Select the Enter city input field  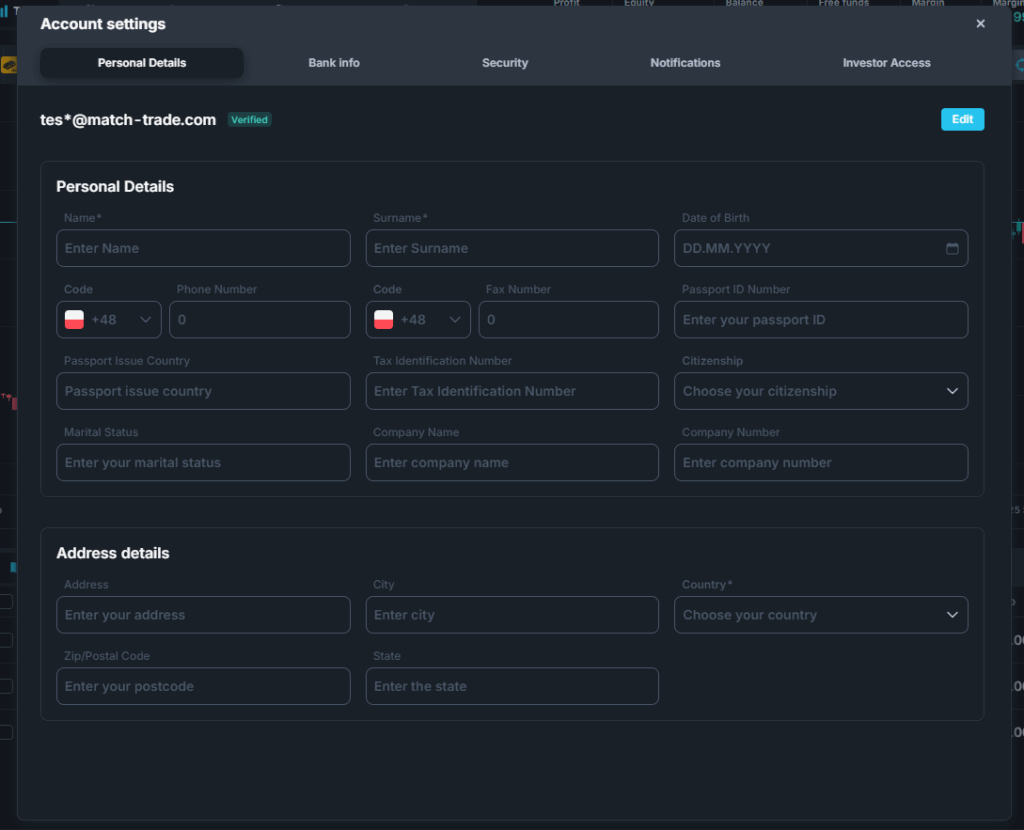click(x=512, y=615)
